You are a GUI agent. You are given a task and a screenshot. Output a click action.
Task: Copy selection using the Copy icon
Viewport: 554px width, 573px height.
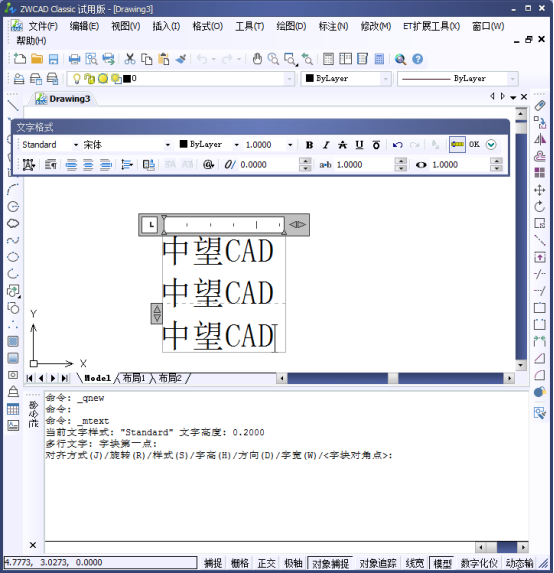click(147, 59)
